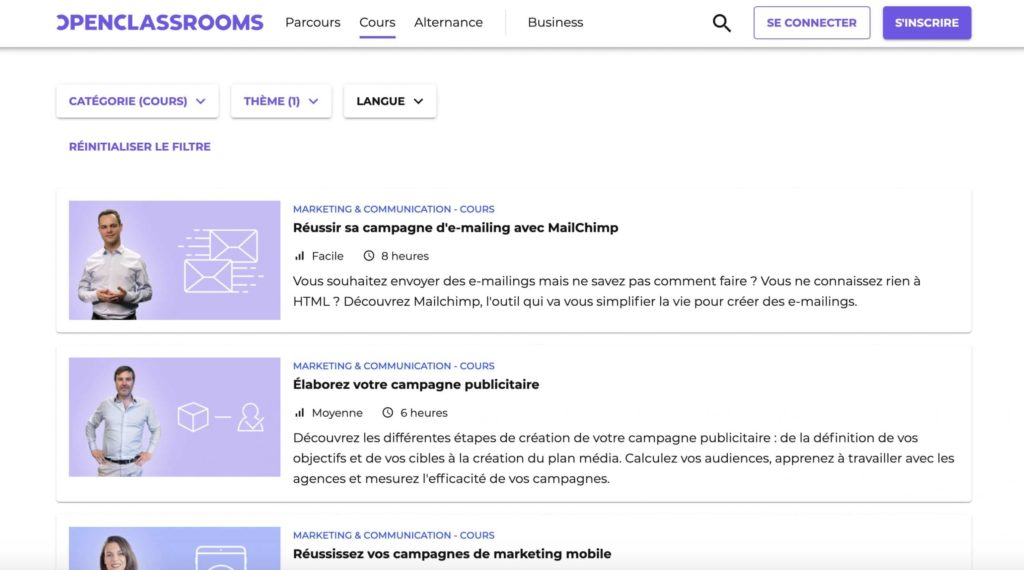Open the Langue filter dropdown

(389, 101)
